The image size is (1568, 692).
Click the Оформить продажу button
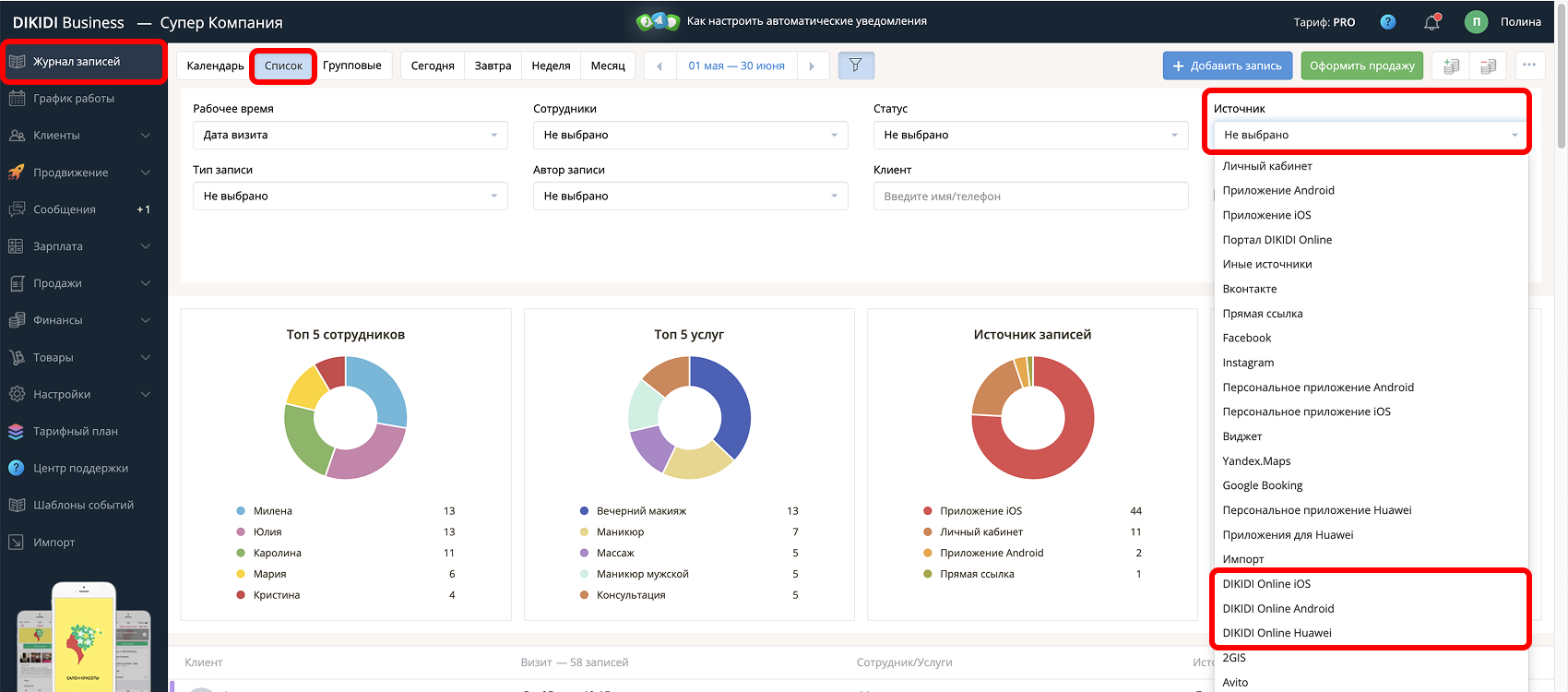pos(1361,66)
